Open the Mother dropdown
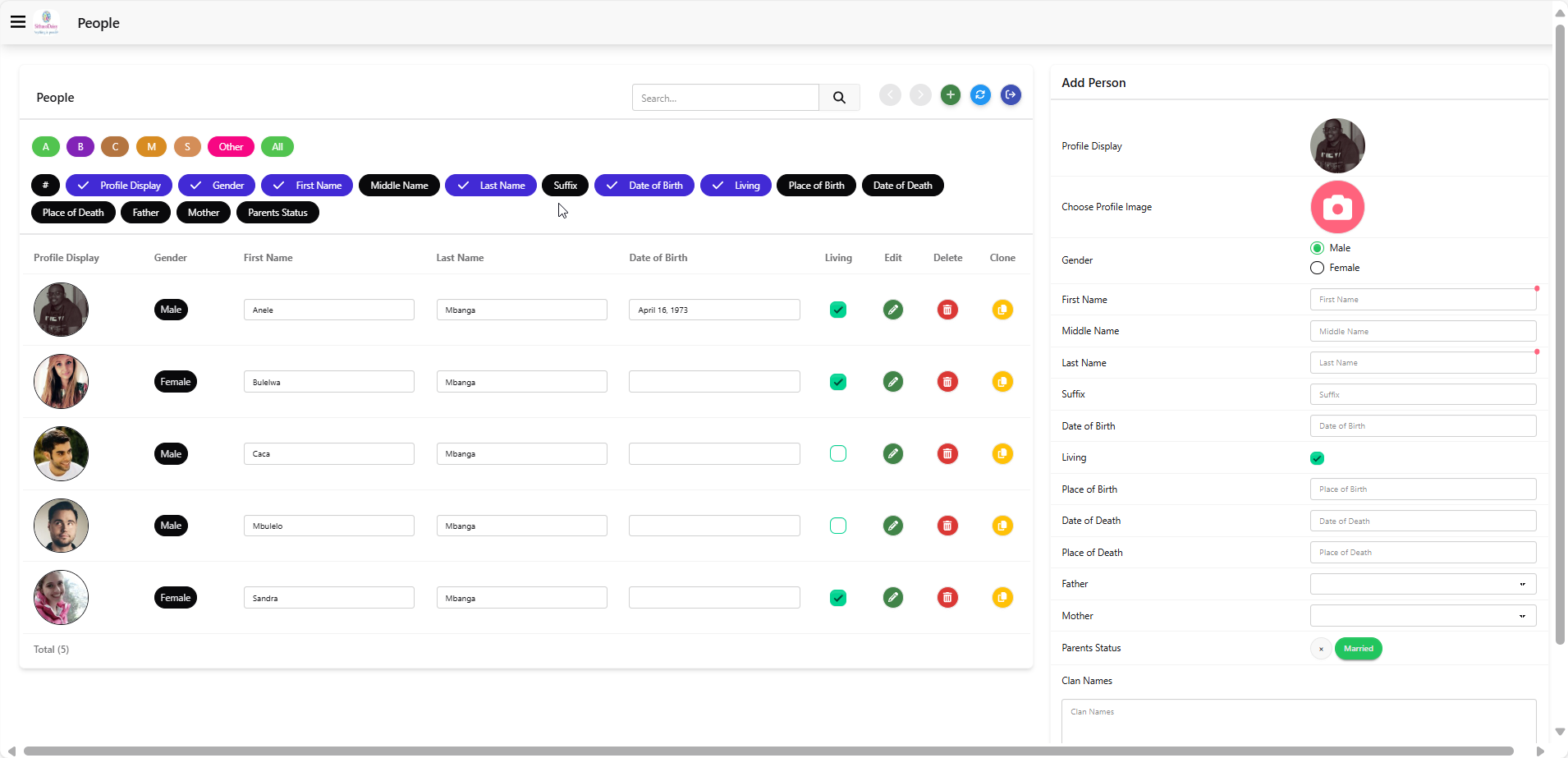This screenshot has height=758, width=1568. point(1423,616)
